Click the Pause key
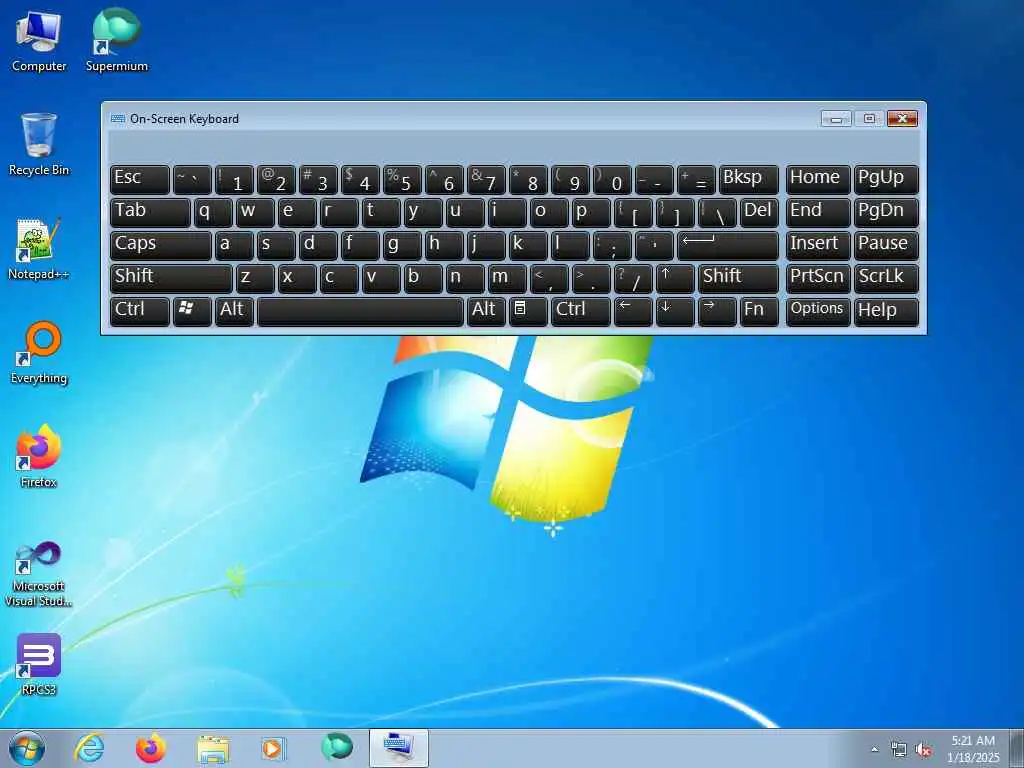Screen dimensions: 1024x768 [886, 246]
